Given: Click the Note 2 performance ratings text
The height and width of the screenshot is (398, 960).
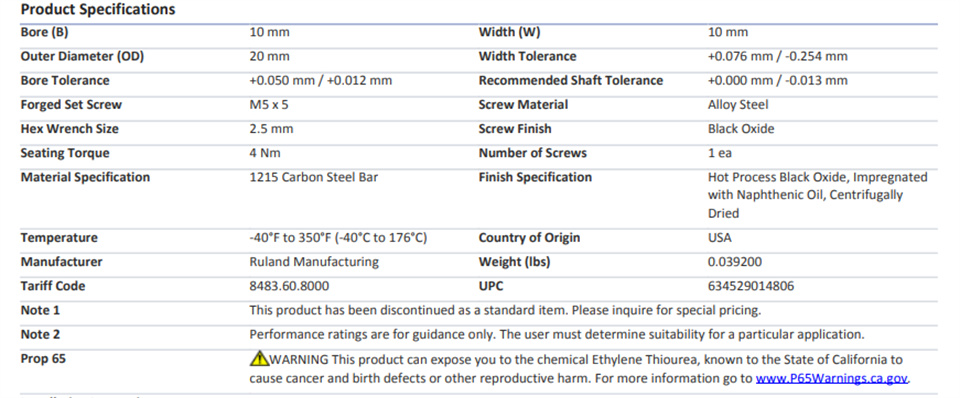Looking at the screenshot, I should click(557, 335).
